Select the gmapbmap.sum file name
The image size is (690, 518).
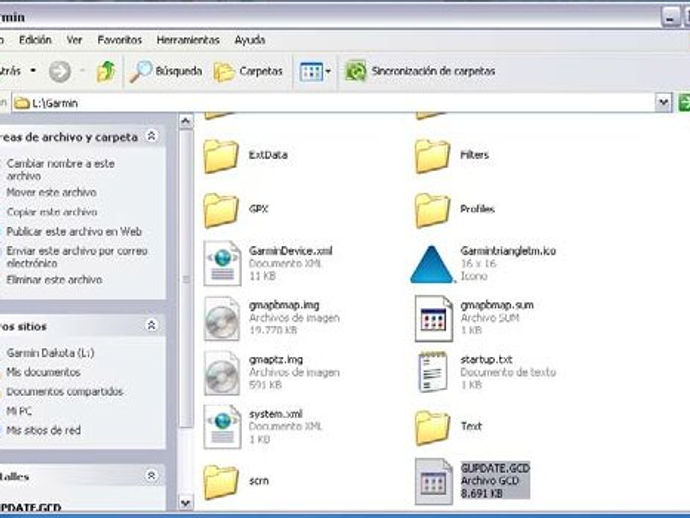tap(497, 305)
